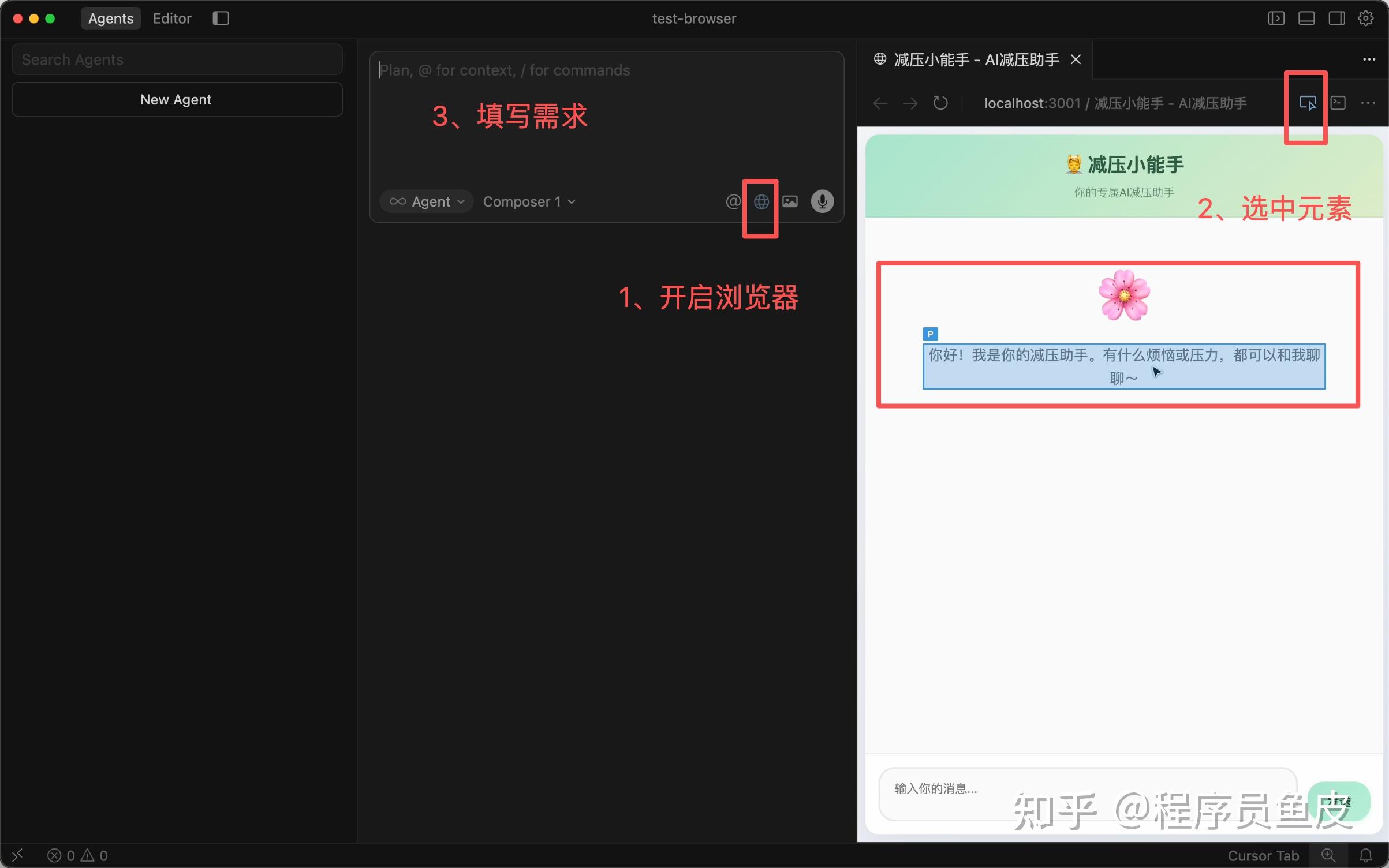The width and height of the screenshot is (1389, 868).
Task: Expand the Composer 1 model dropdown
Action: point(529,201)
